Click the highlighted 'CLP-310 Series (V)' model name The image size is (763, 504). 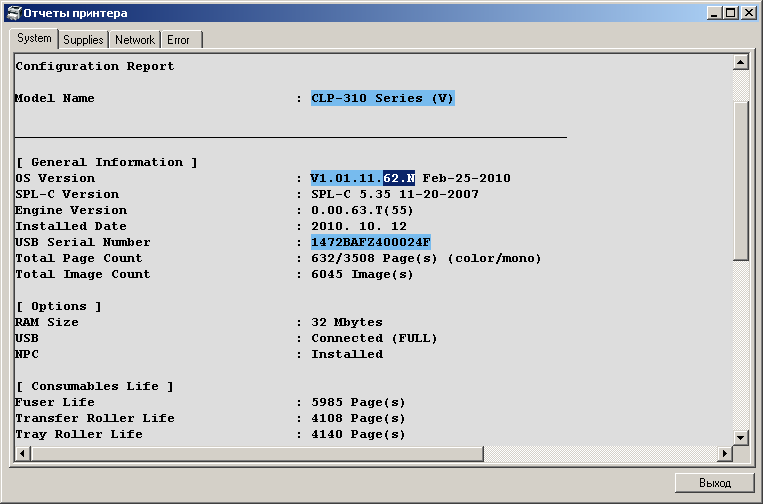click(x=382, y=98)
